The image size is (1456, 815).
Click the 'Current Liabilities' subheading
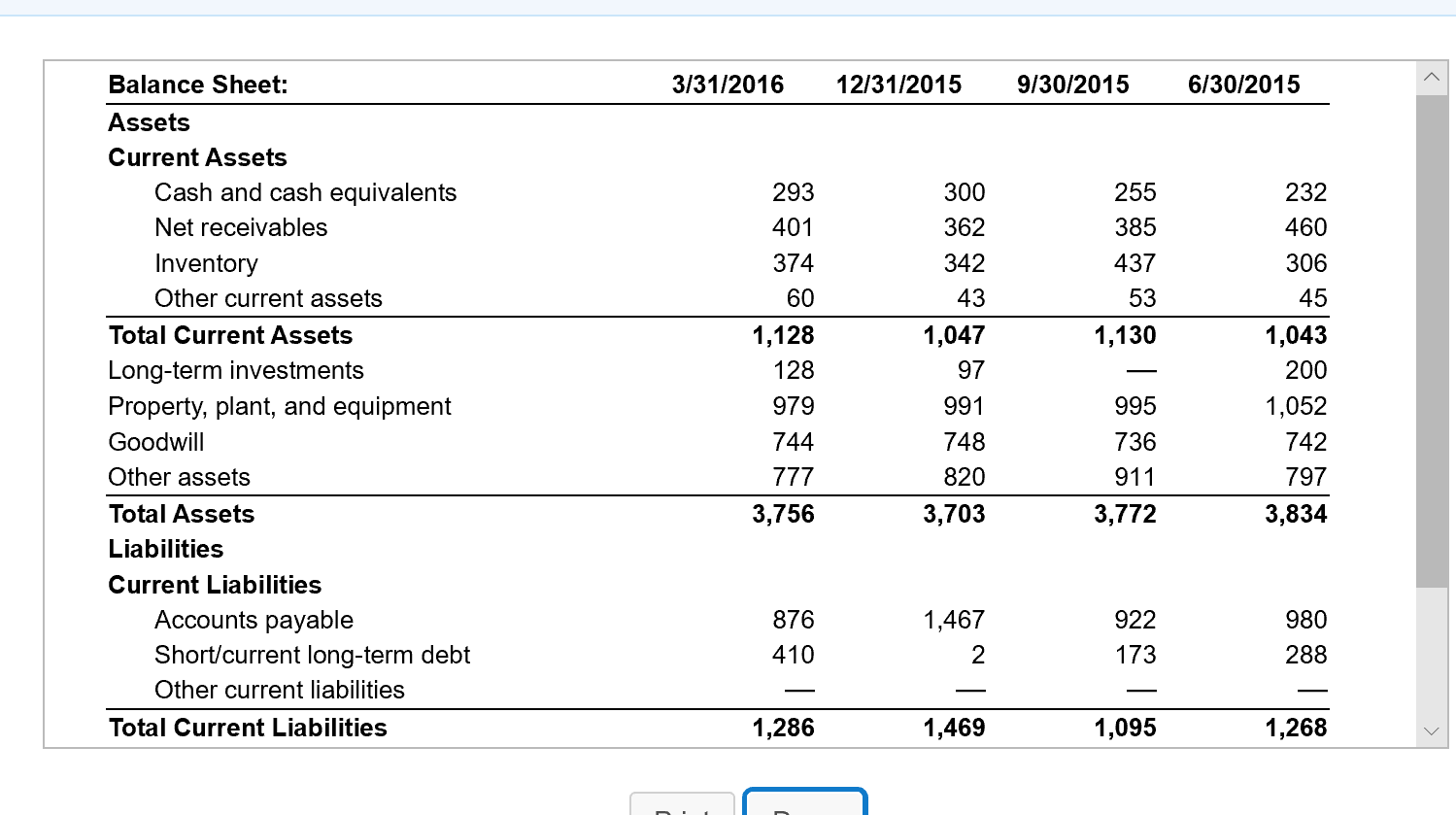[x=215, y=585]
